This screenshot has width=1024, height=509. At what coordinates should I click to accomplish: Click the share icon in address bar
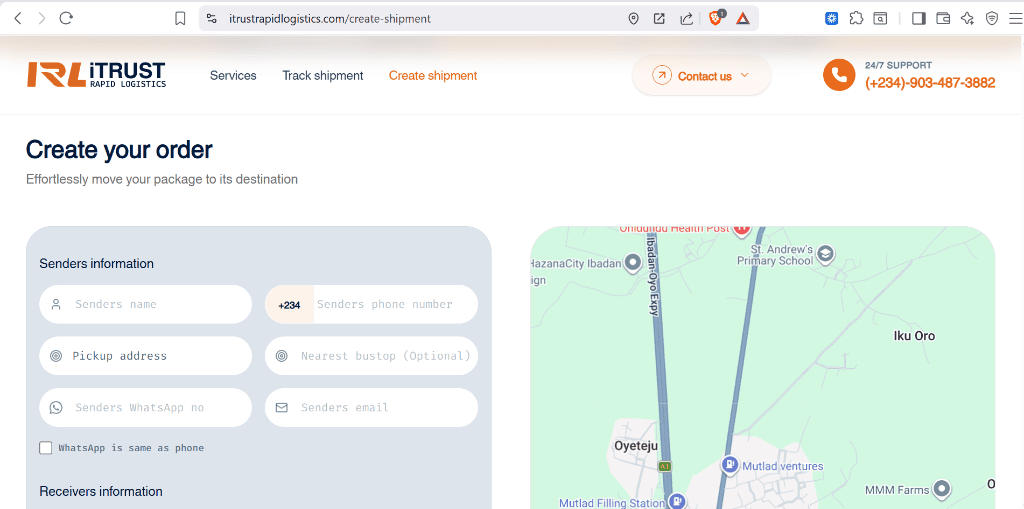(x=686, y=18)
